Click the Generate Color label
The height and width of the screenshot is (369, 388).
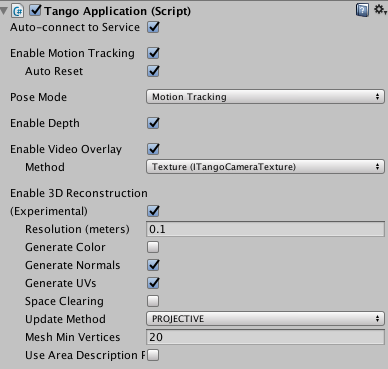point(65,247)
